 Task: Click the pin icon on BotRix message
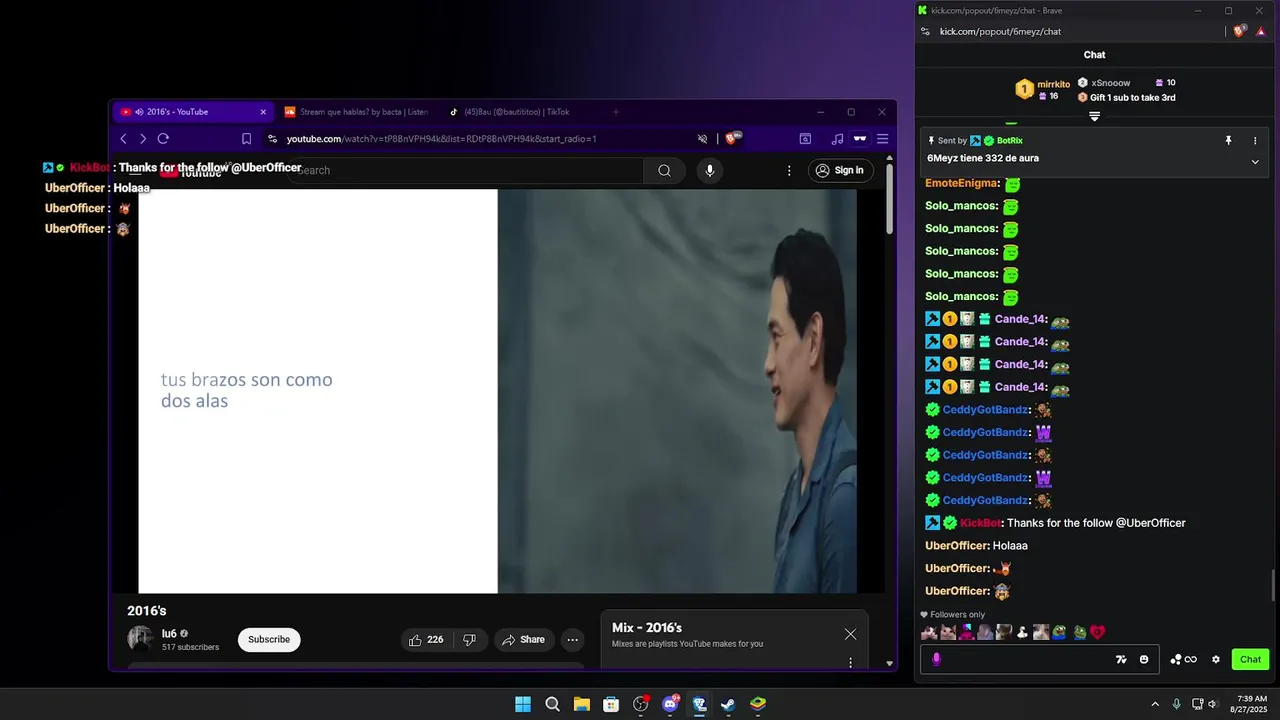tap(1229, 141)
